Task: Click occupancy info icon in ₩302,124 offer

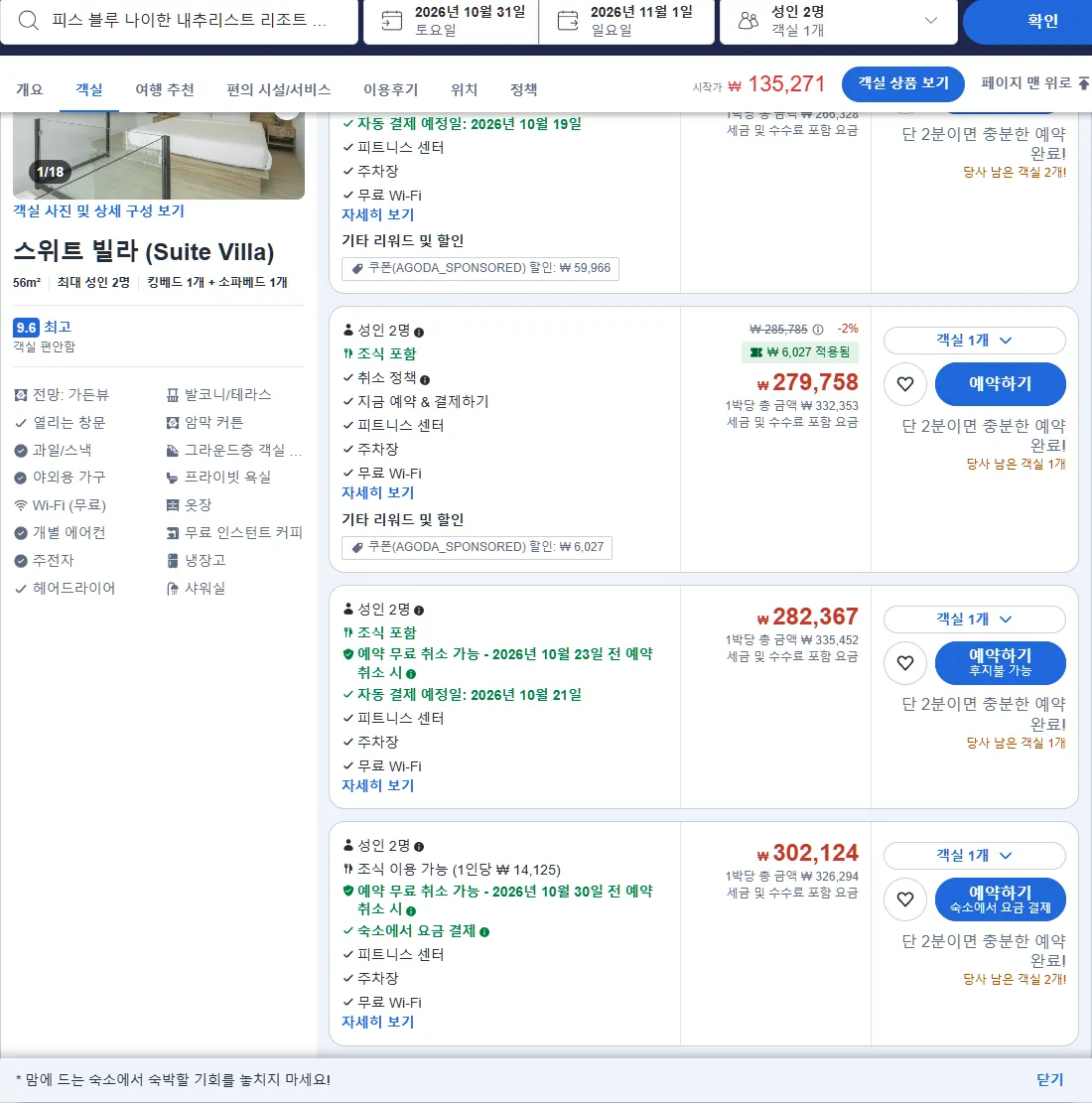Action: coord(419,847)
